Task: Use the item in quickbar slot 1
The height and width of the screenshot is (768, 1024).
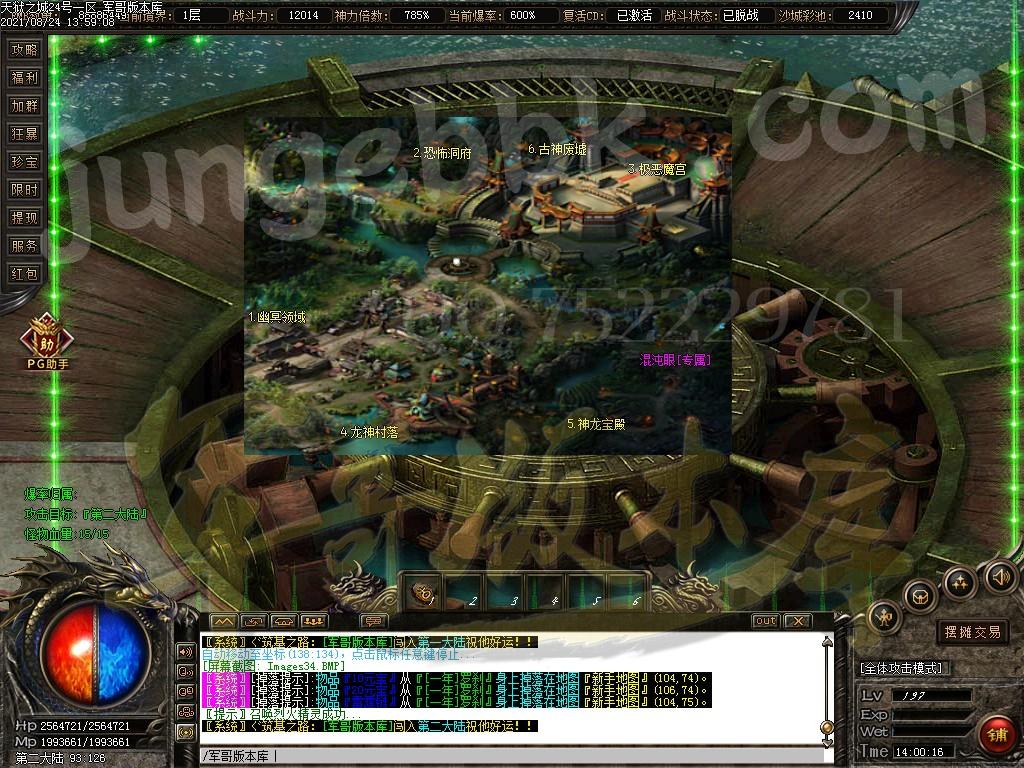Action: point(425,593)
